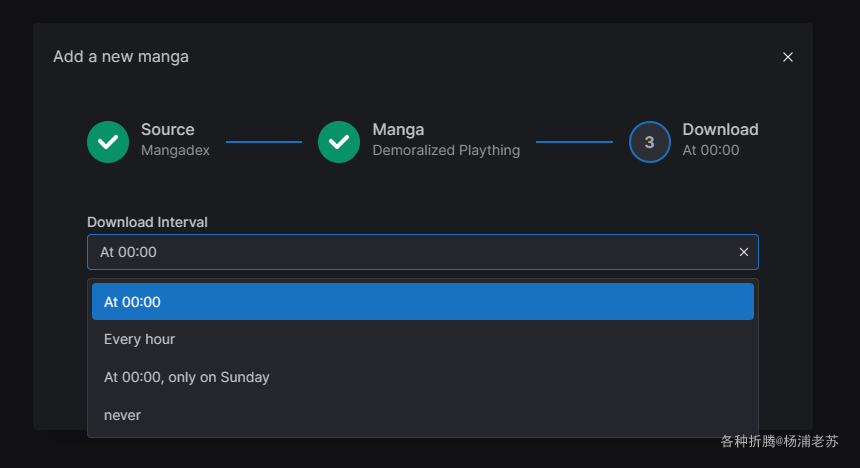Clear the Download Interval field with its X icon
This screenshot has height=468, width=860.
pyautogui.click(x=744, y=252)
